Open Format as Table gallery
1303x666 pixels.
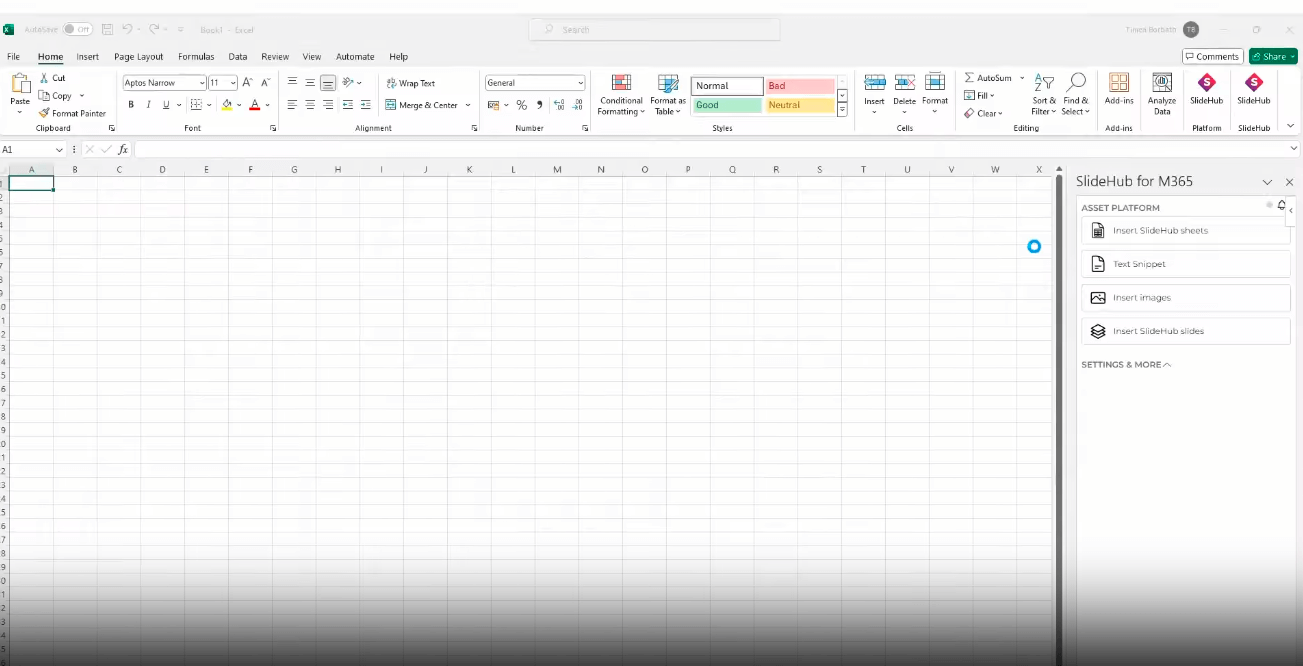pos(667,95)
